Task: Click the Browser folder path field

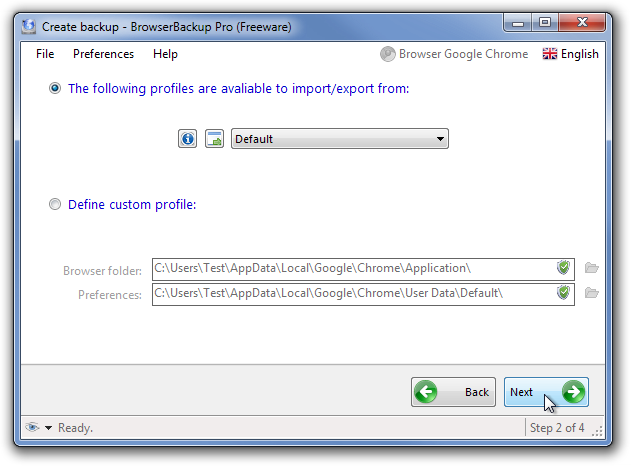Action: [x=353, y=268]
